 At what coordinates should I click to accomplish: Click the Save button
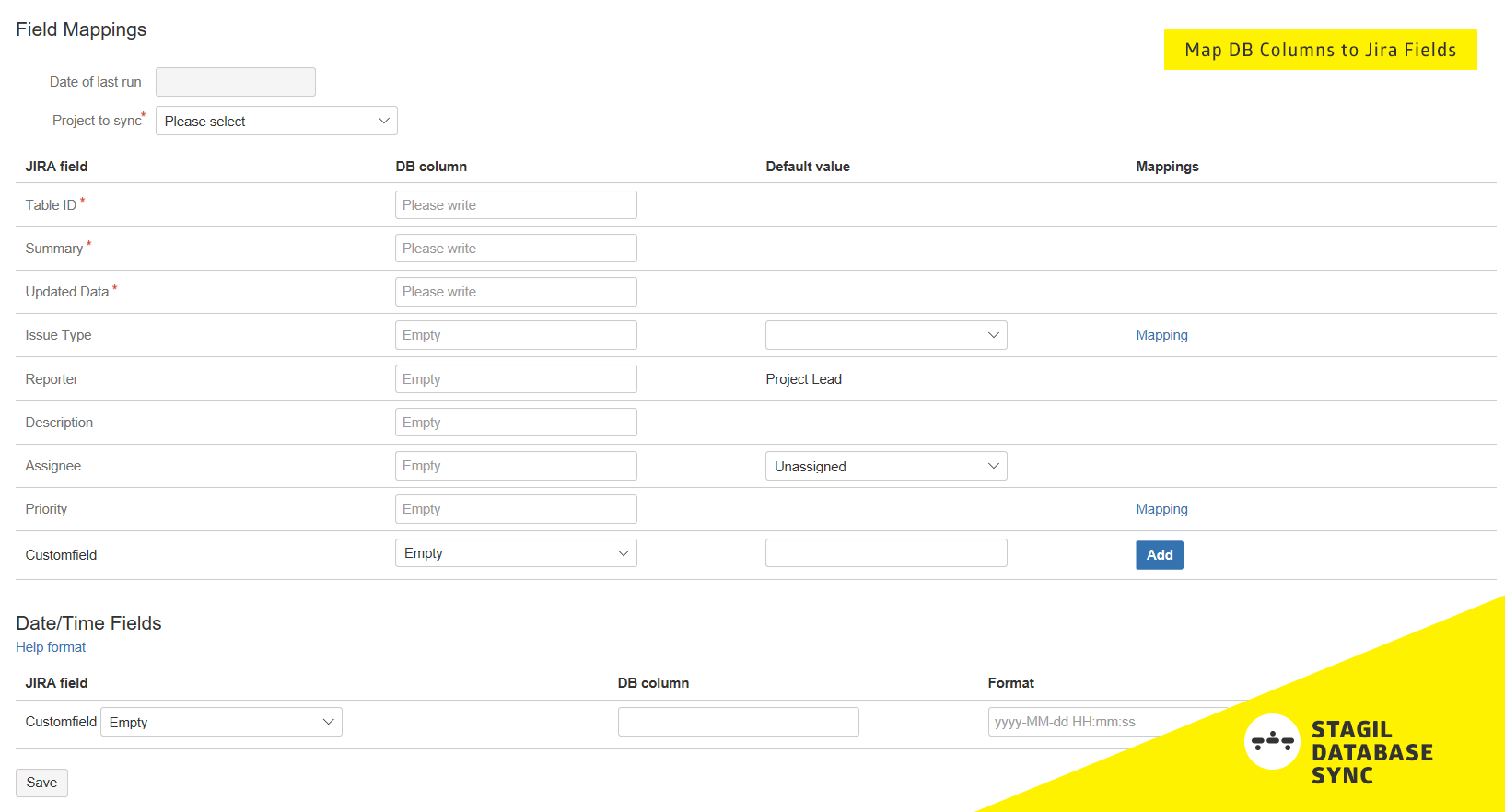[41, 783]
